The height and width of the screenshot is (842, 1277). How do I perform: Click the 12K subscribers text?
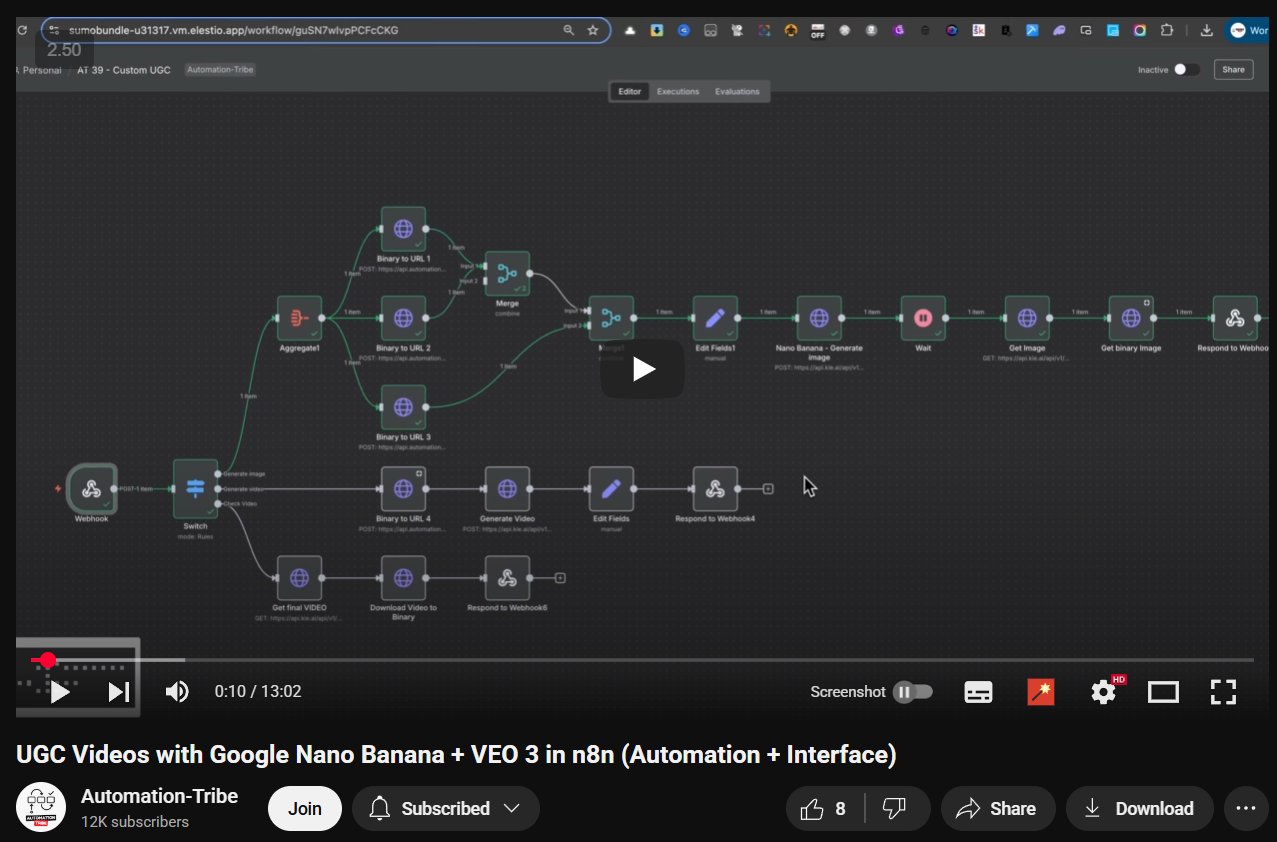pyautogui.click(x=135, y=822)
